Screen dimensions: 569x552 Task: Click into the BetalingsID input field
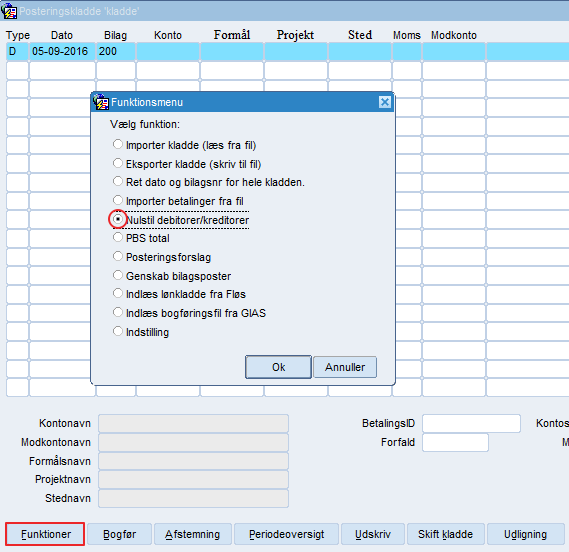point(471,423)
